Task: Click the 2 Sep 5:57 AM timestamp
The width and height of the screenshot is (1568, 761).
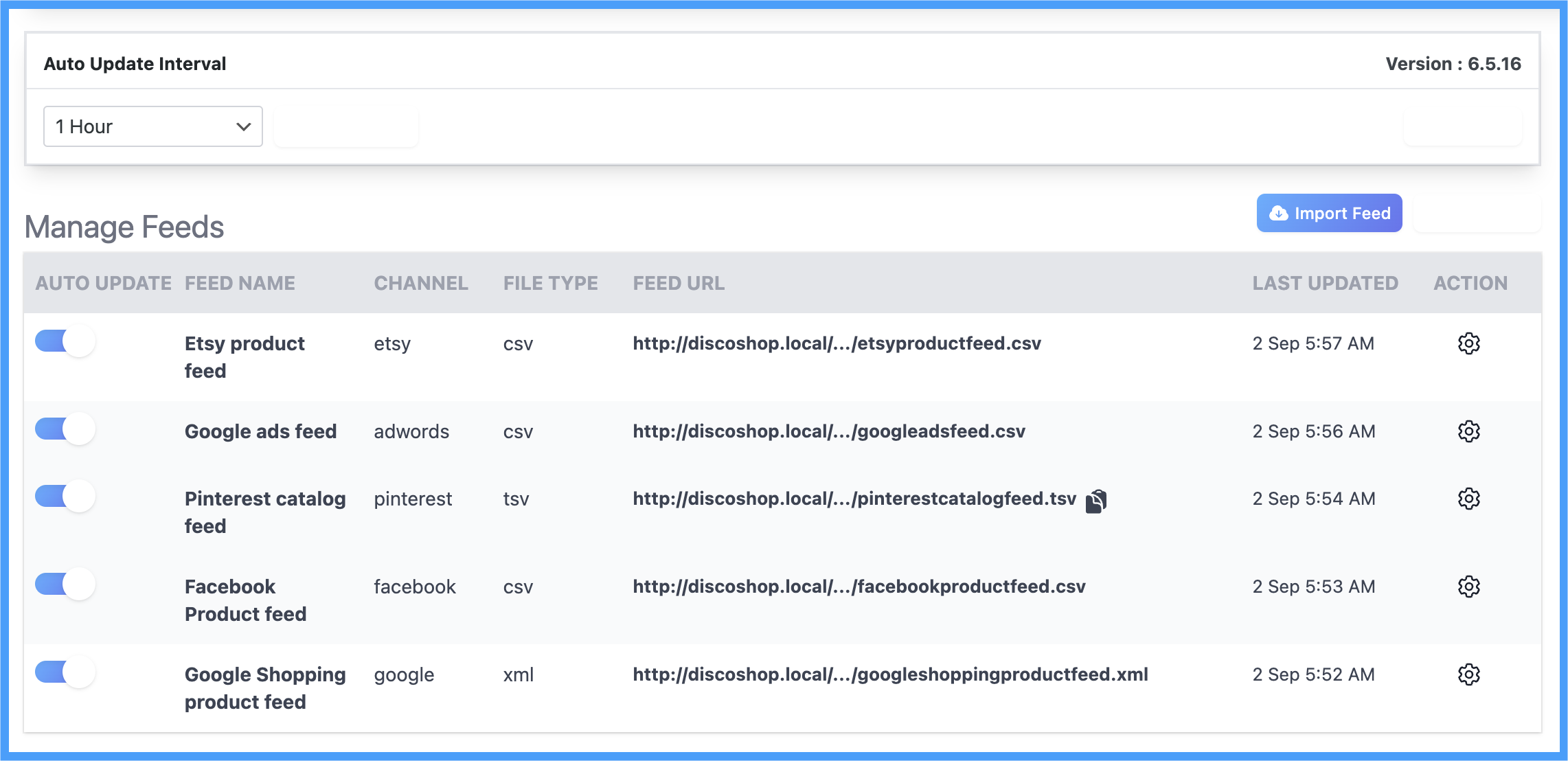Action: (x=1313, y=343)
